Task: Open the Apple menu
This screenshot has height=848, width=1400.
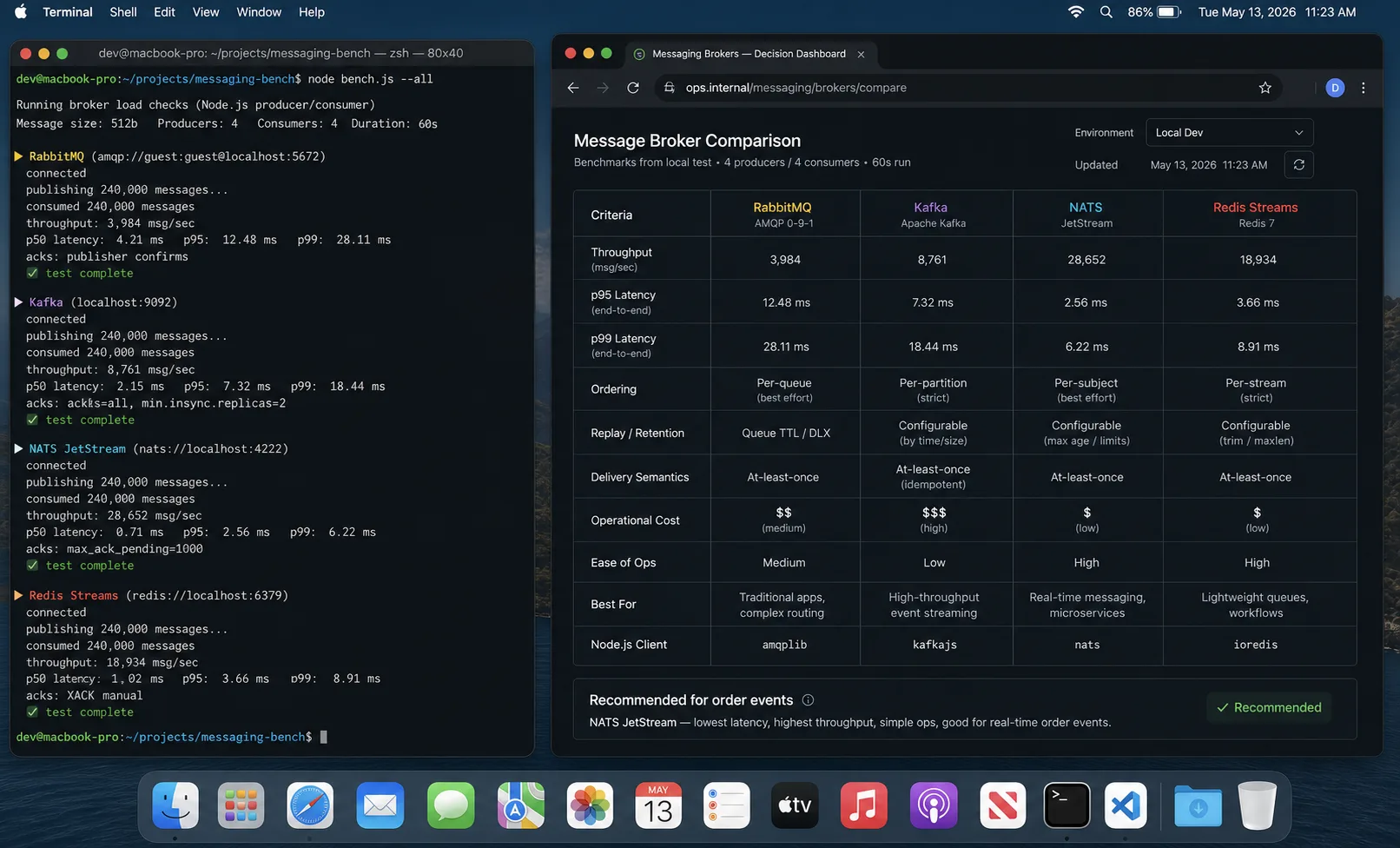Action: (x=21, y=12)
